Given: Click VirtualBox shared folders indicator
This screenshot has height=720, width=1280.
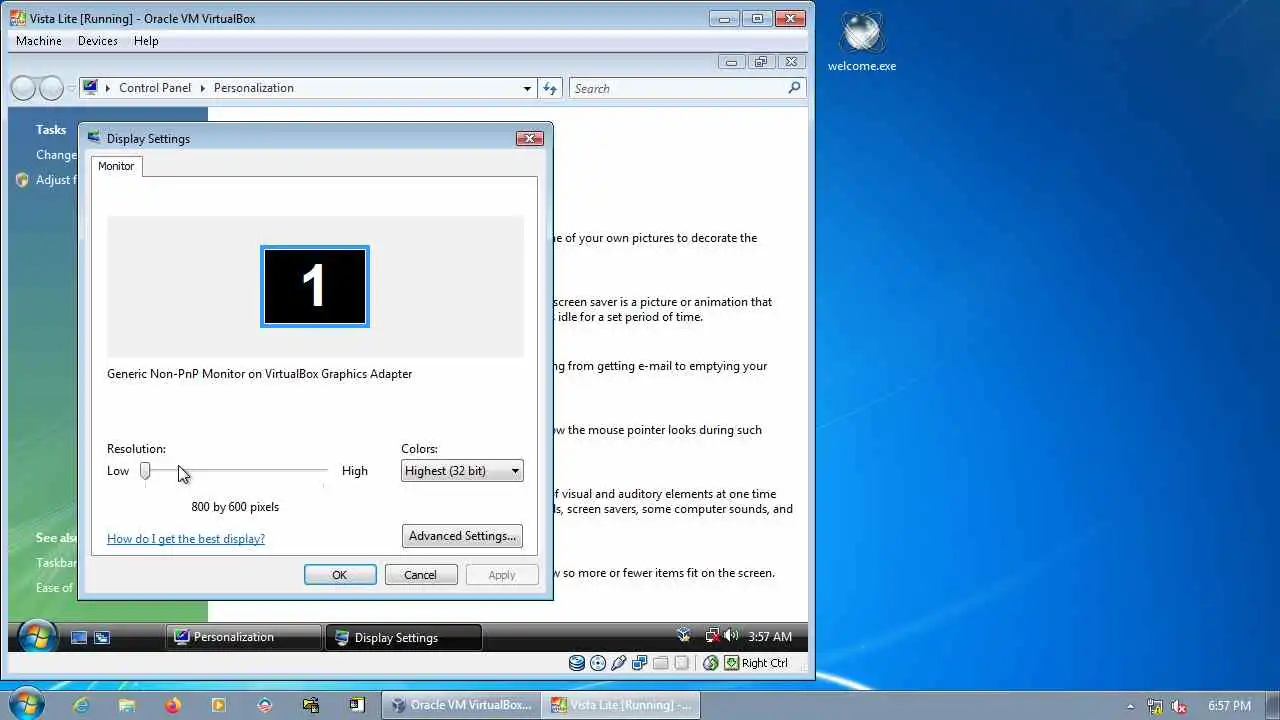Looking at the screenshot, I should point(660,663).
